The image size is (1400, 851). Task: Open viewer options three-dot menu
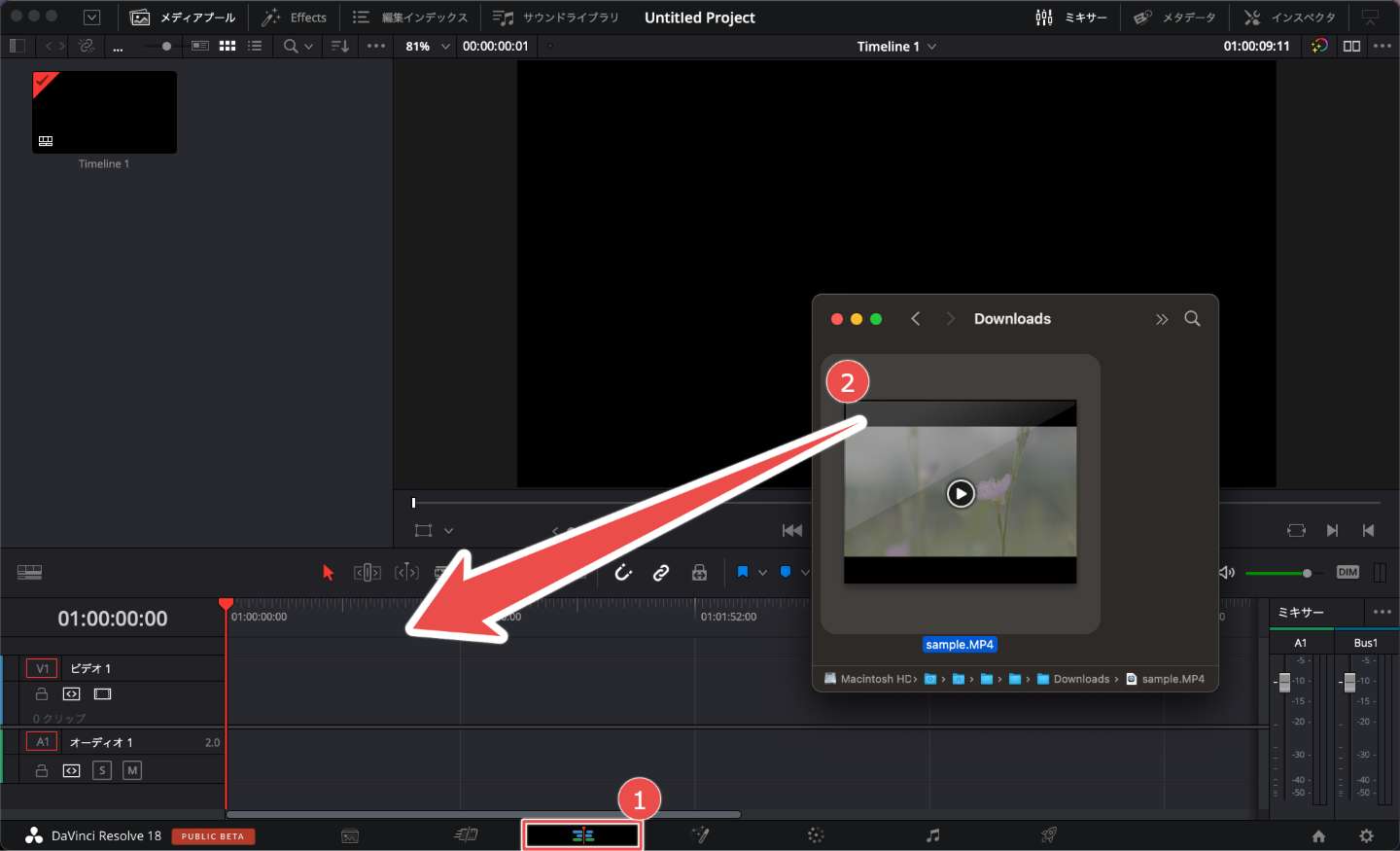(x=1382, y=46)
